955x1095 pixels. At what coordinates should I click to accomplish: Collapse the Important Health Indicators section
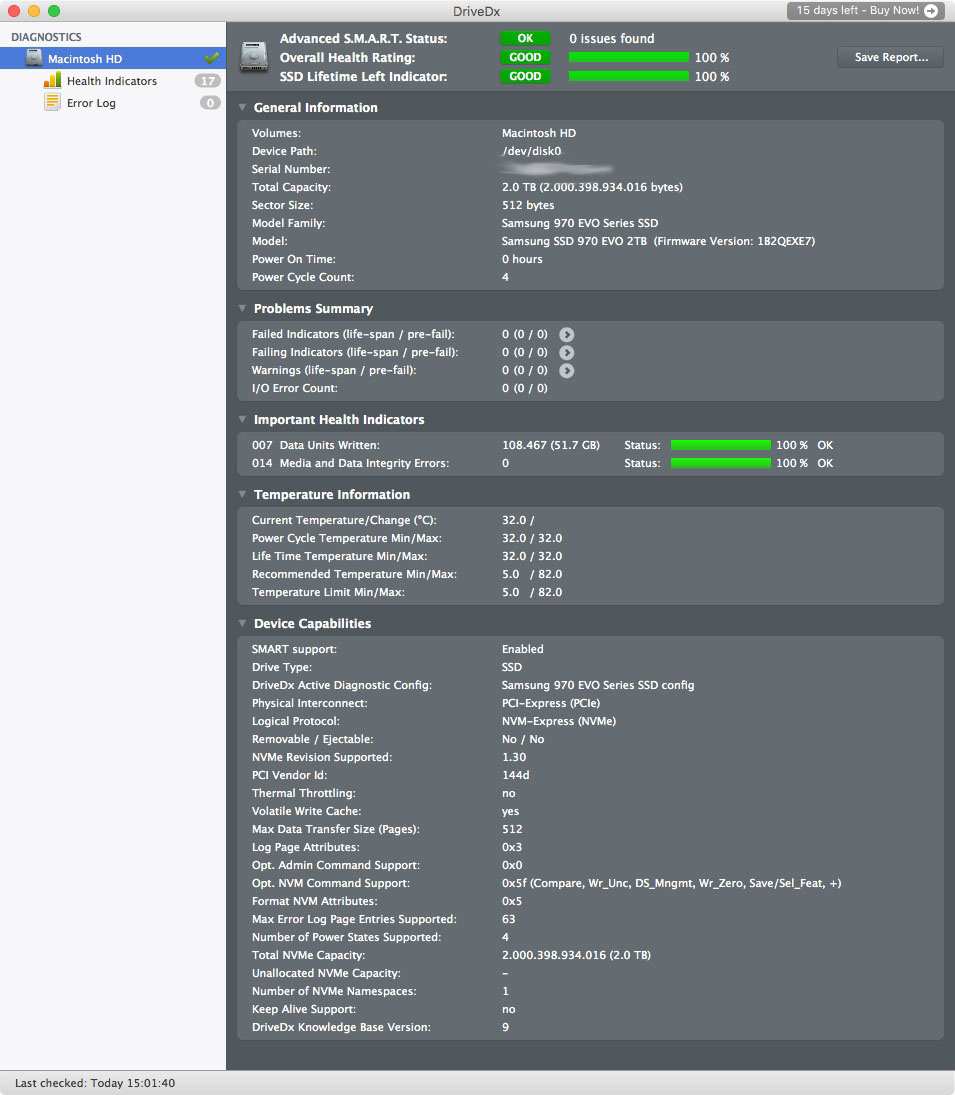tap(242, 420)
